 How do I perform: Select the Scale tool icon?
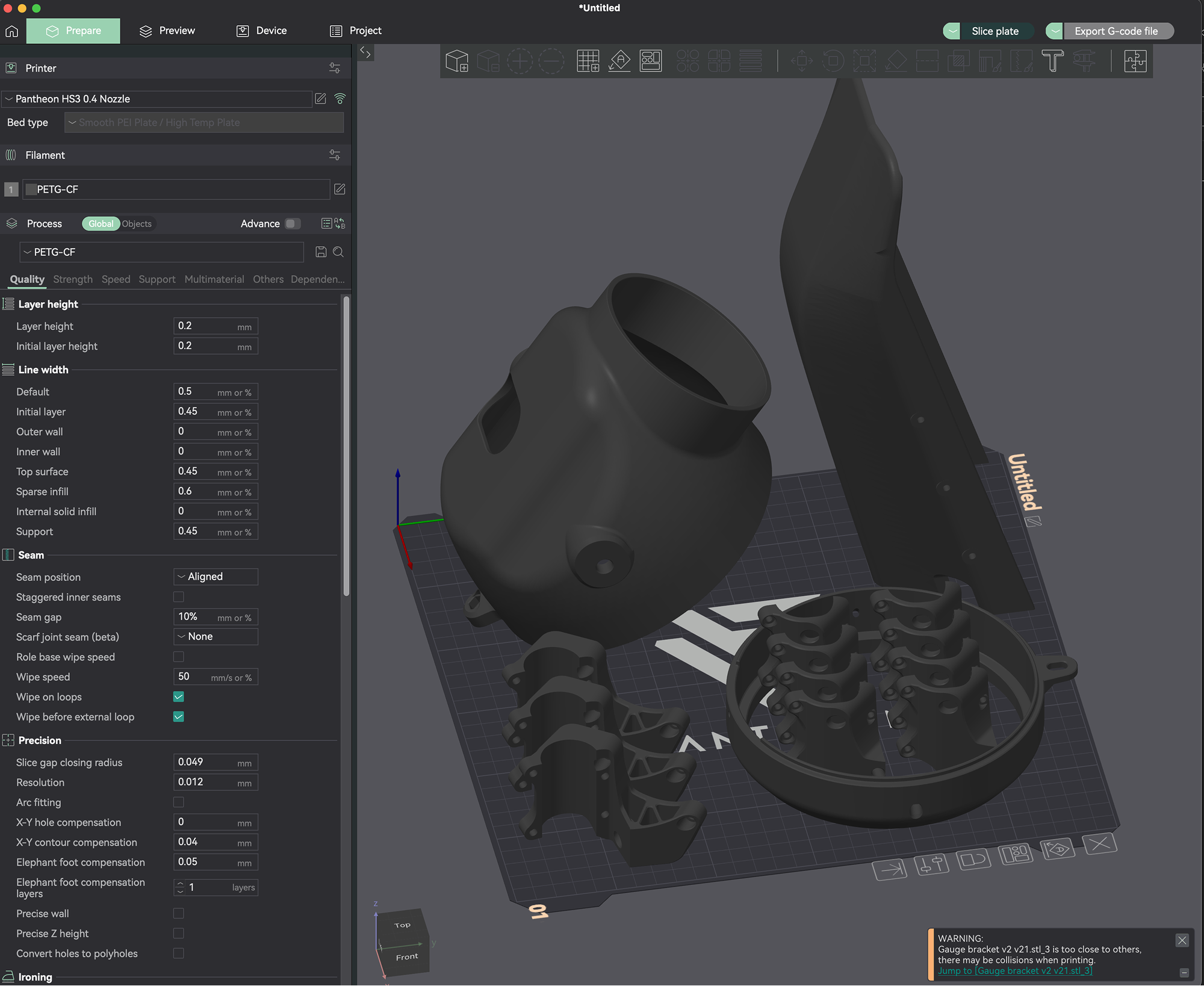point(864,61)
